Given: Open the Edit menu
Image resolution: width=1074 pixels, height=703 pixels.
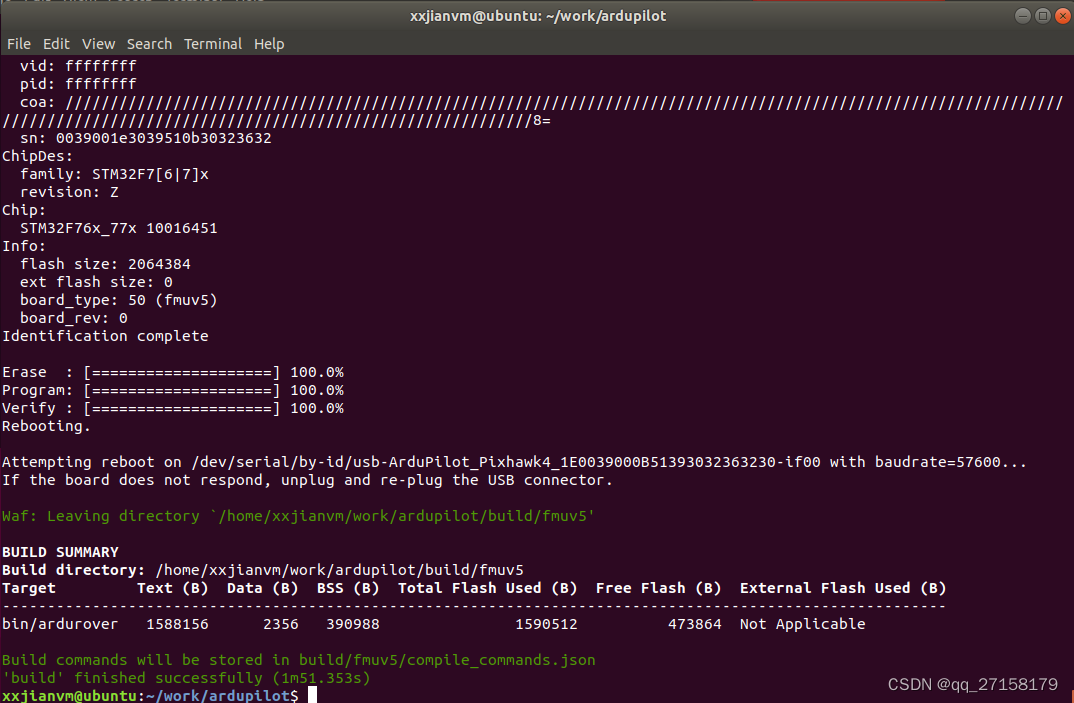Looking at the screenshot, I should pyautogui.click(x=56, y=44).
